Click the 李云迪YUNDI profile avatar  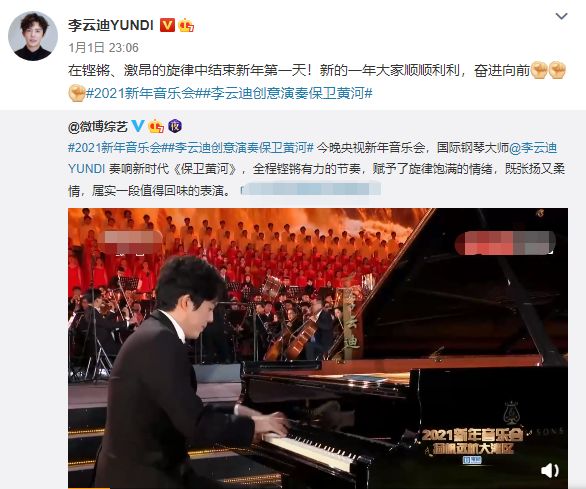[x=33, y=36]
